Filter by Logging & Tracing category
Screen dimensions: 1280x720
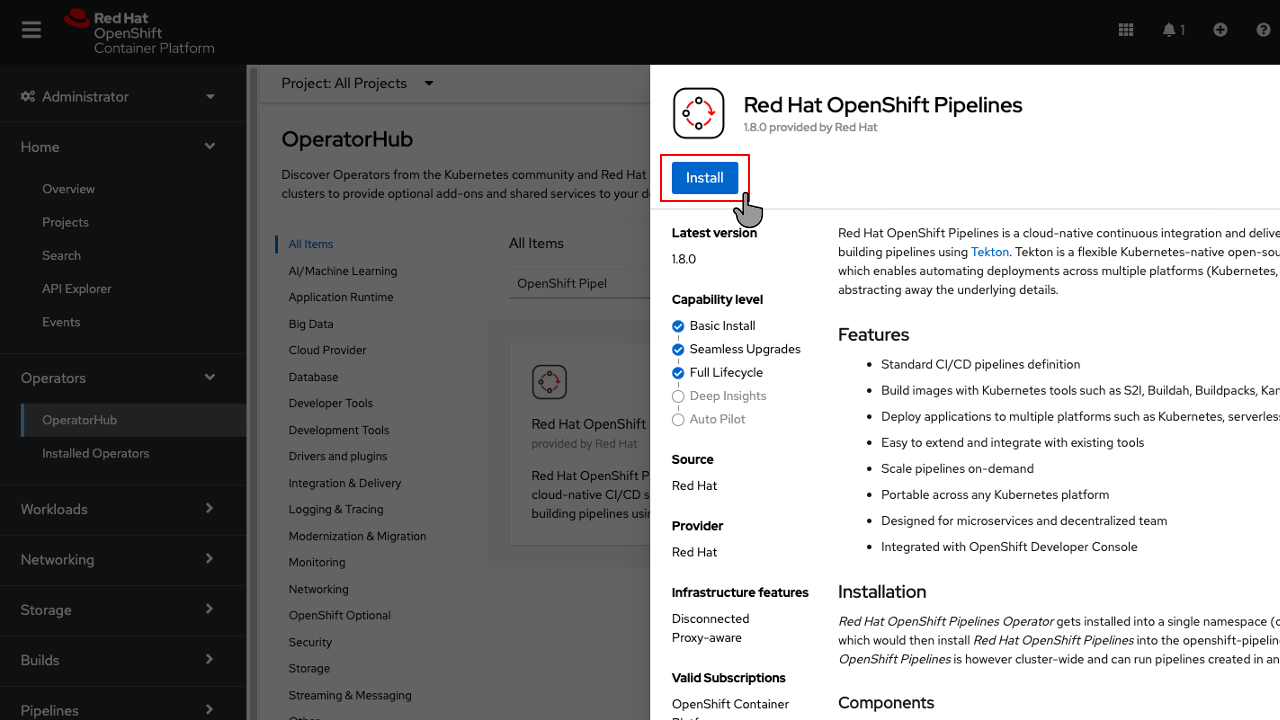coord(336,509)
